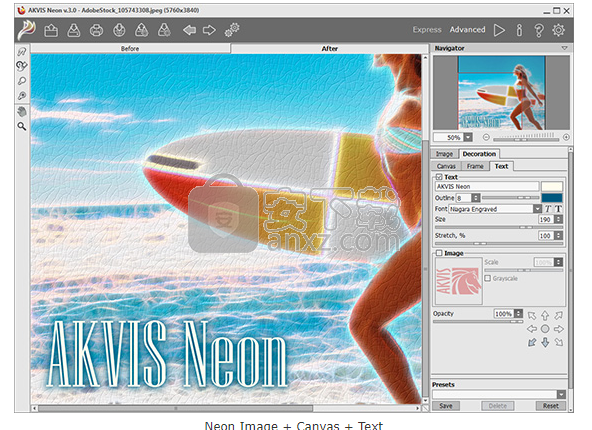Open the Canvas tab
Viewport: 592px width, 430px height.
pos(446,166)
